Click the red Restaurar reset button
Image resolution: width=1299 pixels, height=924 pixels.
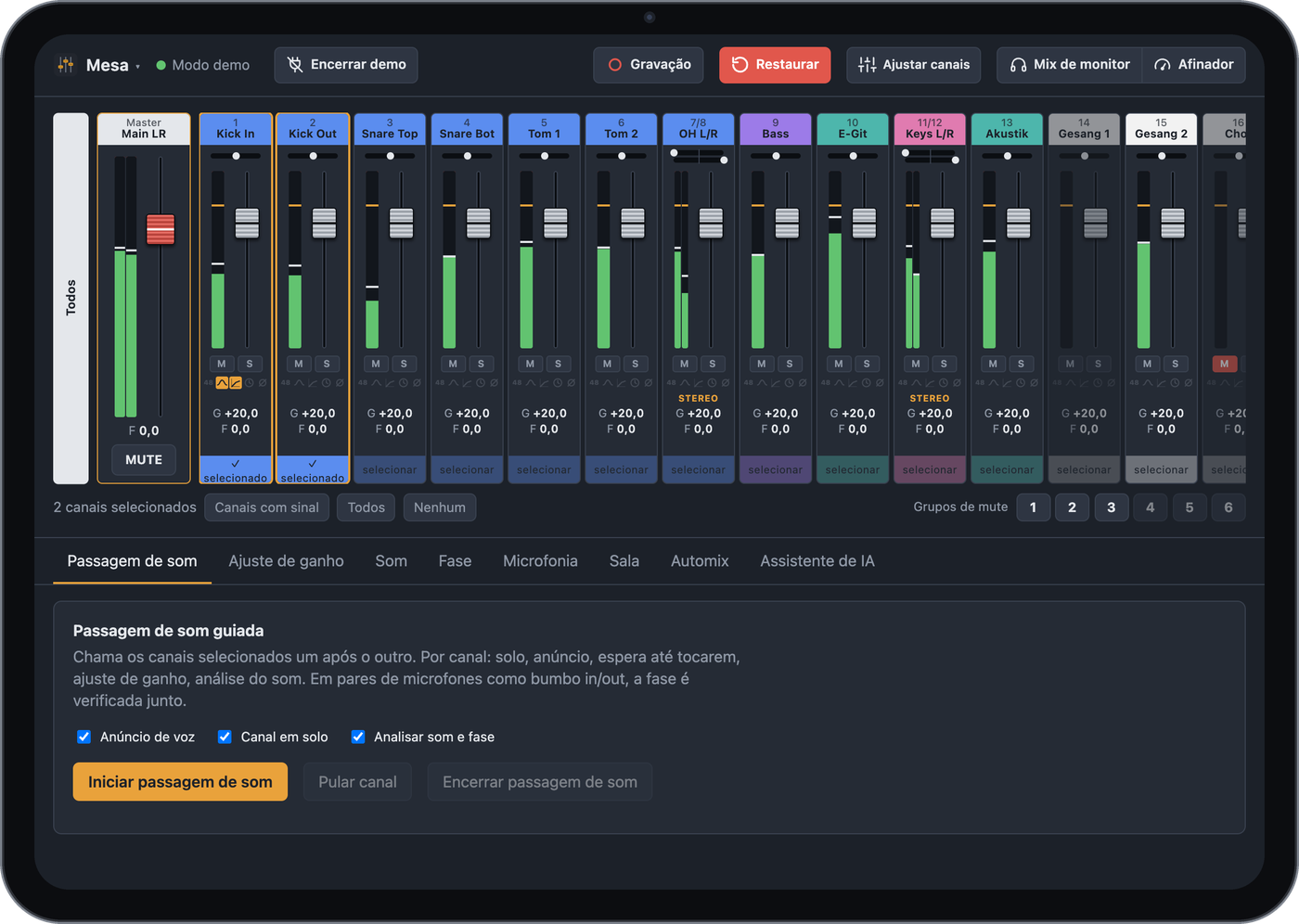point(775,65)
